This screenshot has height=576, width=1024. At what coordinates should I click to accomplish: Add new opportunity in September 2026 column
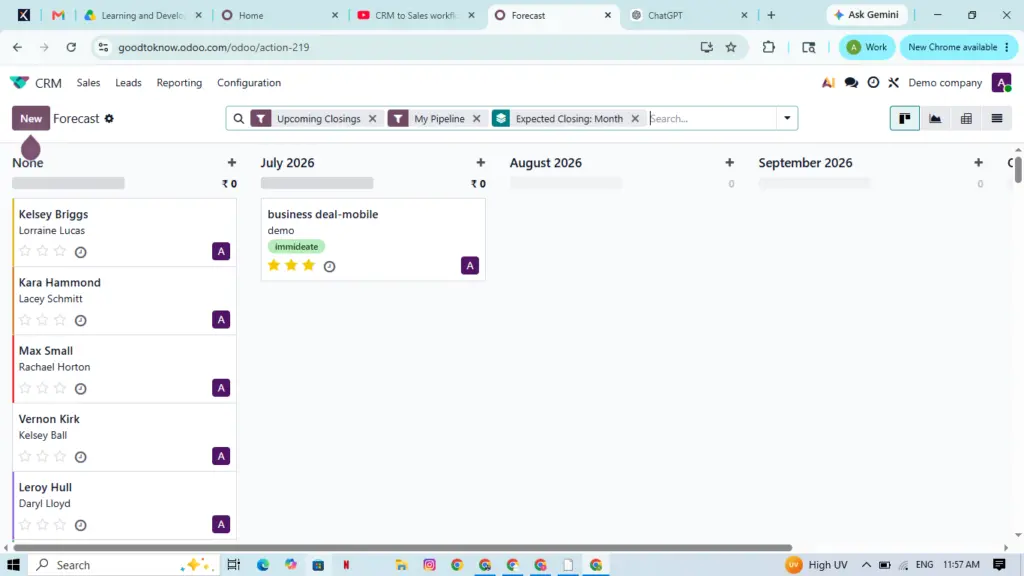tap(978, 163)
